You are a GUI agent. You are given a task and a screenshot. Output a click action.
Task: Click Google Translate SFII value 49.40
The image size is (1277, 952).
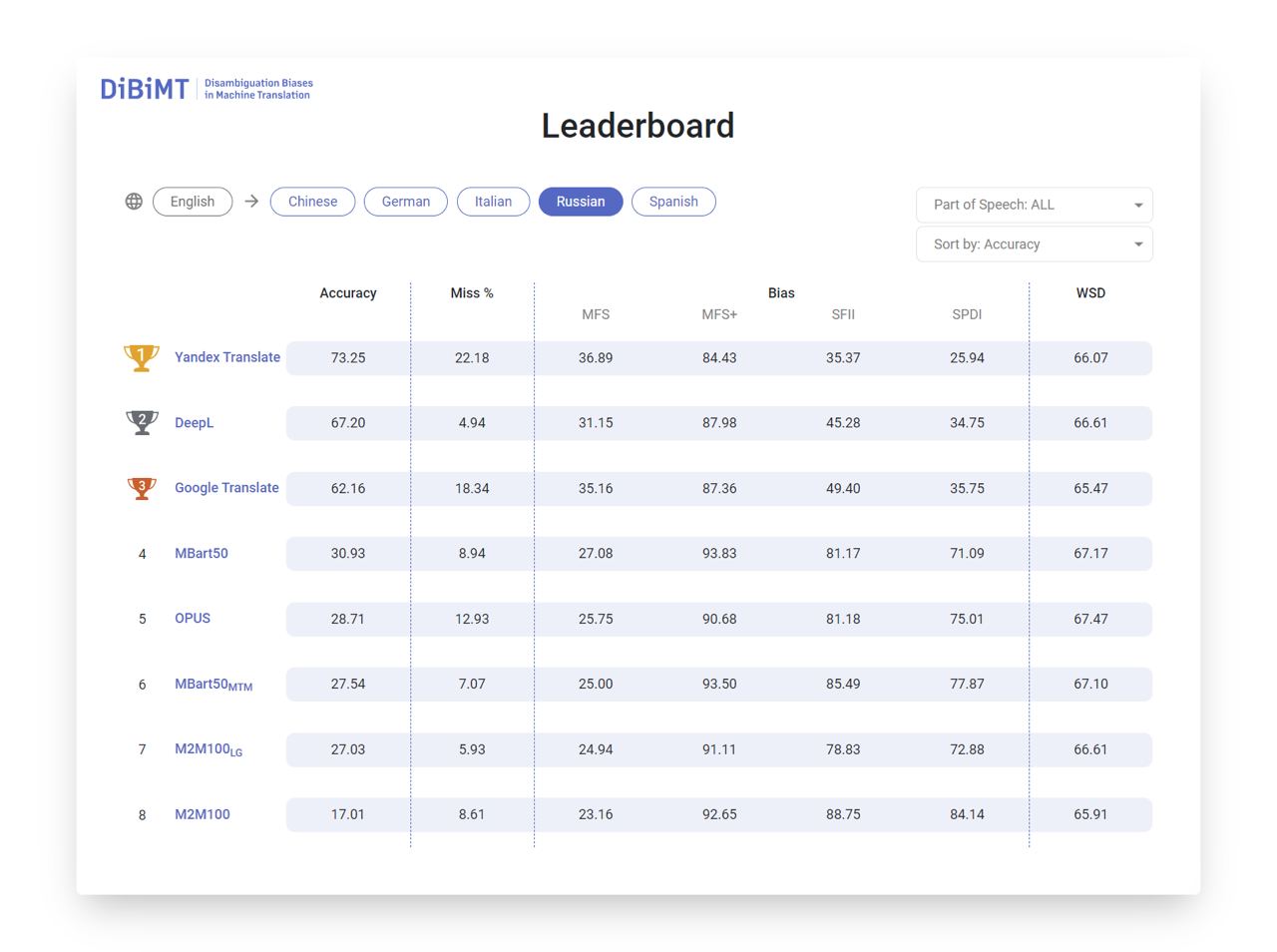843,489
